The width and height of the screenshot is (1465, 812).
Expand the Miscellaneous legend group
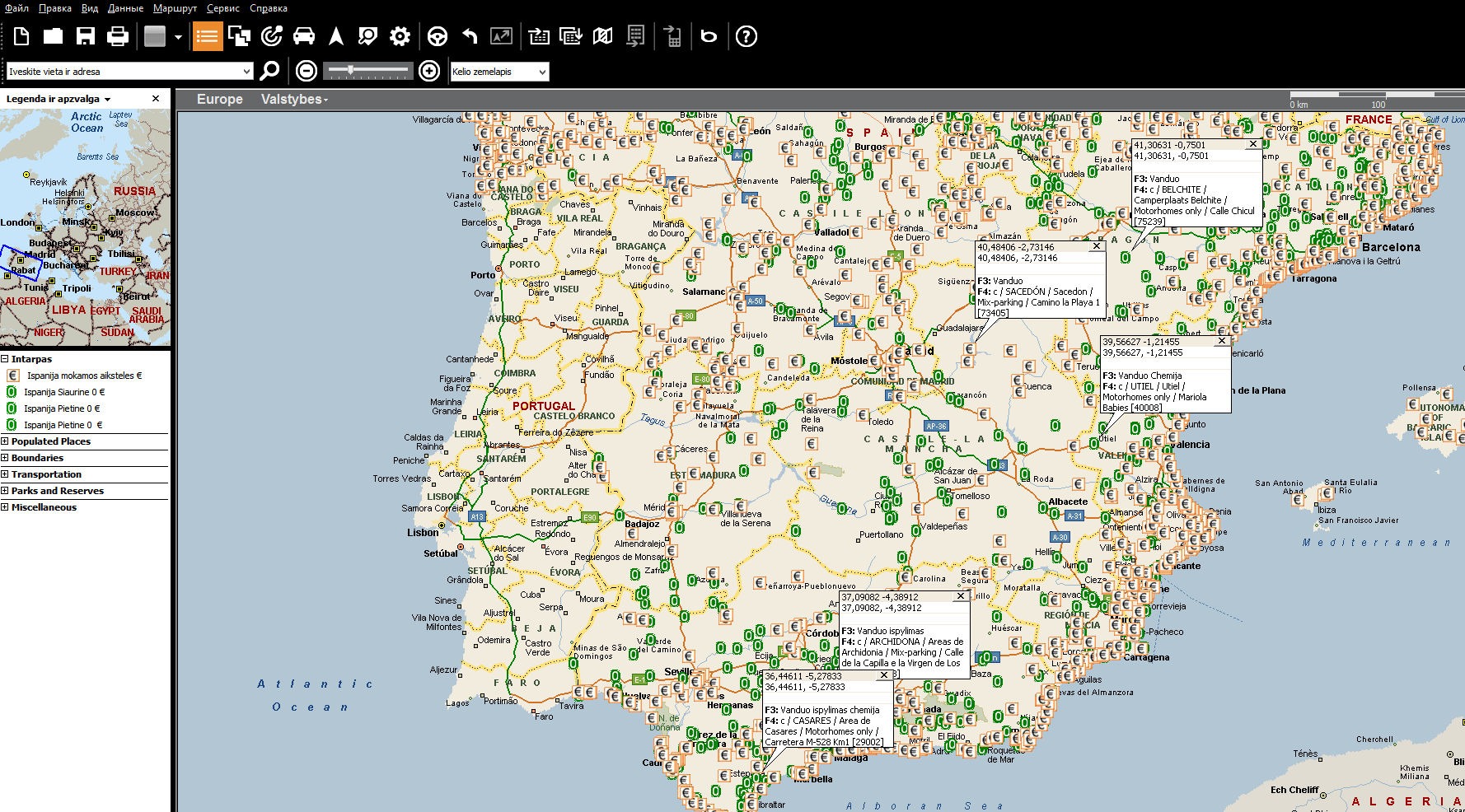pos(5,507)
